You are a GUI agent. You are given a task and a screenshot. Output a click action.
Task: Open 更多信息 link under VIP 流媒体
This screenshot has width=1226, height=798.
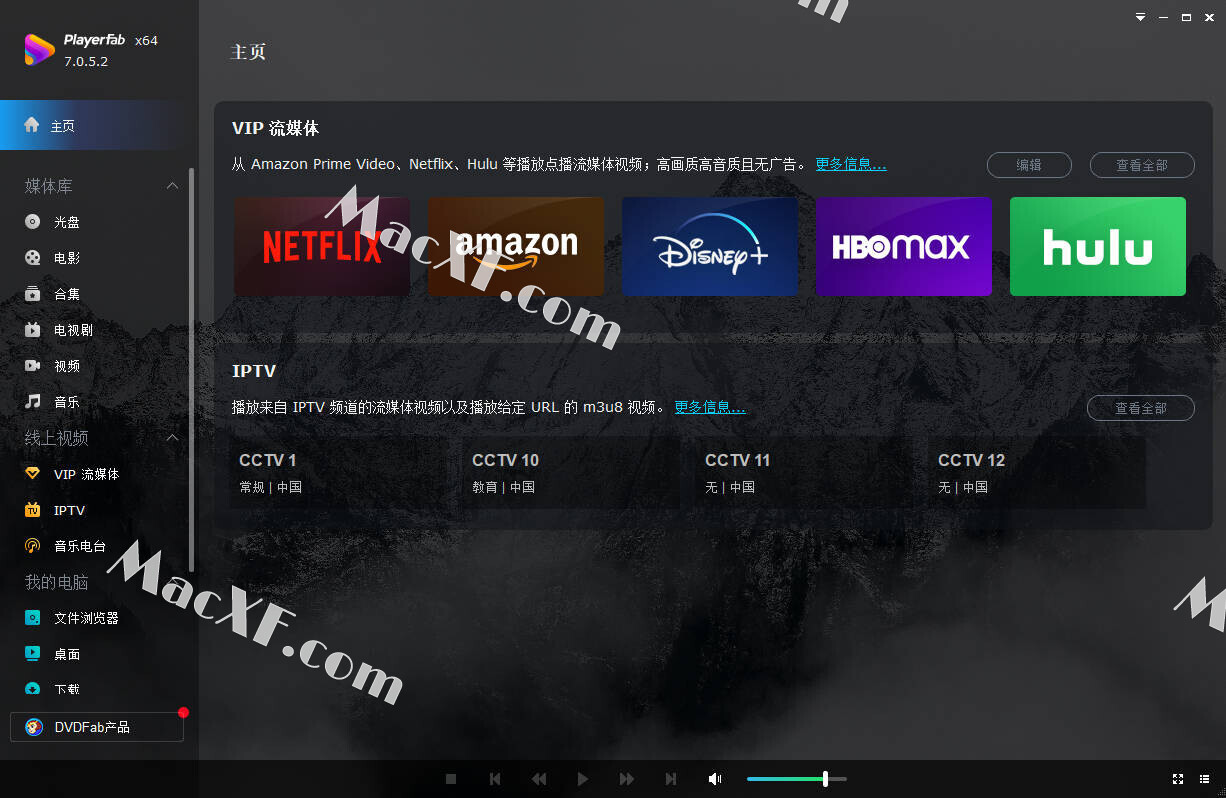pos(851,164)
